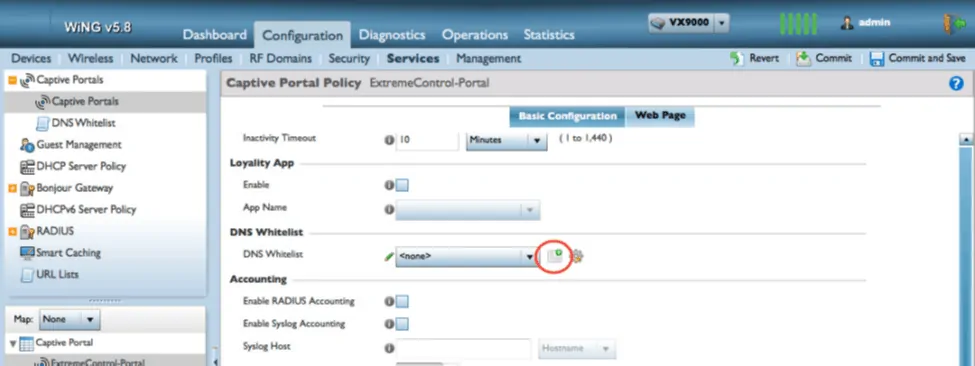Enable the Loyalty App checkbox
Screen dimensions: 975x366
coord(402,185)
